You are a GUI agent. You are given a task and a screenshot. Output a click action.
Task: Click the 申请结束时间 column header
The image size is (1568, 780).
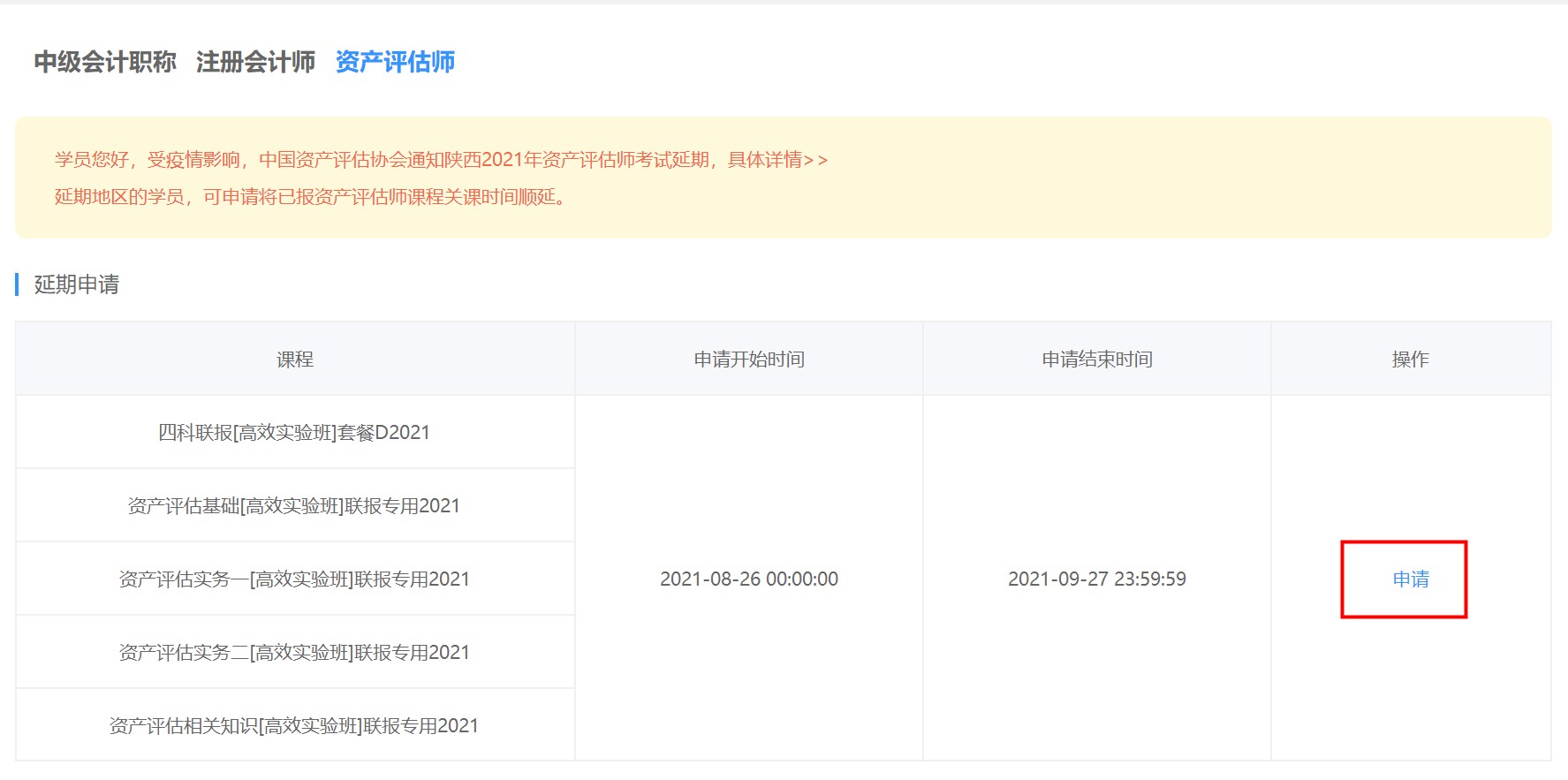click(x=1097, y=360)
